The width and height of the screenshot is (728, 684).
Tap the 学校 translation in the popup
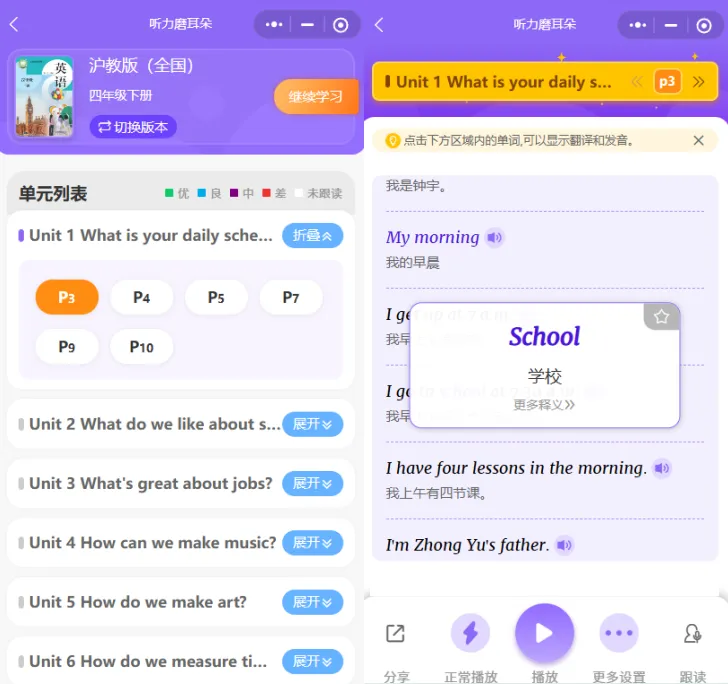[x=545, y=376]
